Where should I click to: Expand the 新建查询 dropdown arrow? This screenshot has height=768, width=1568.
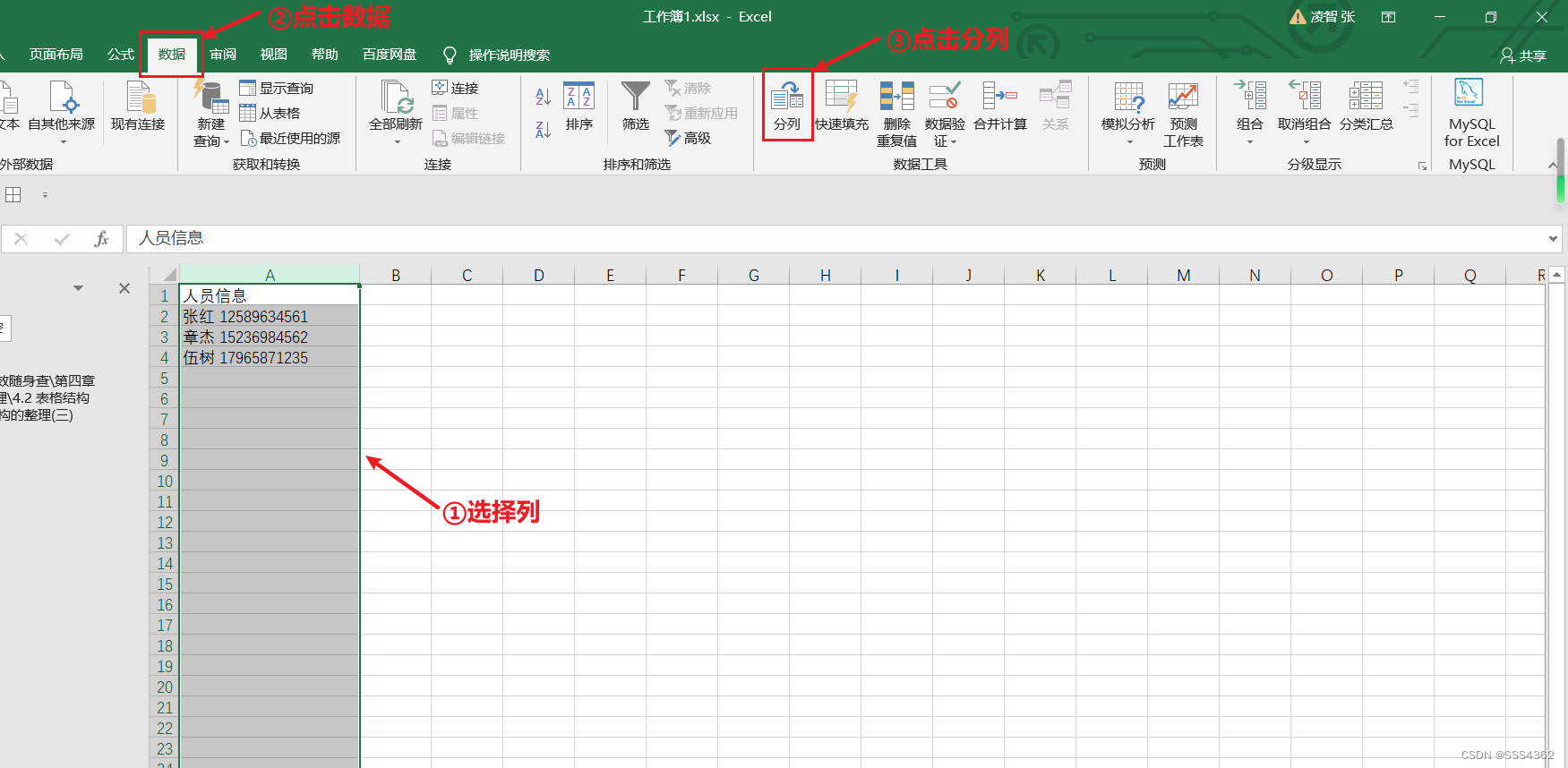pos(227,142)
